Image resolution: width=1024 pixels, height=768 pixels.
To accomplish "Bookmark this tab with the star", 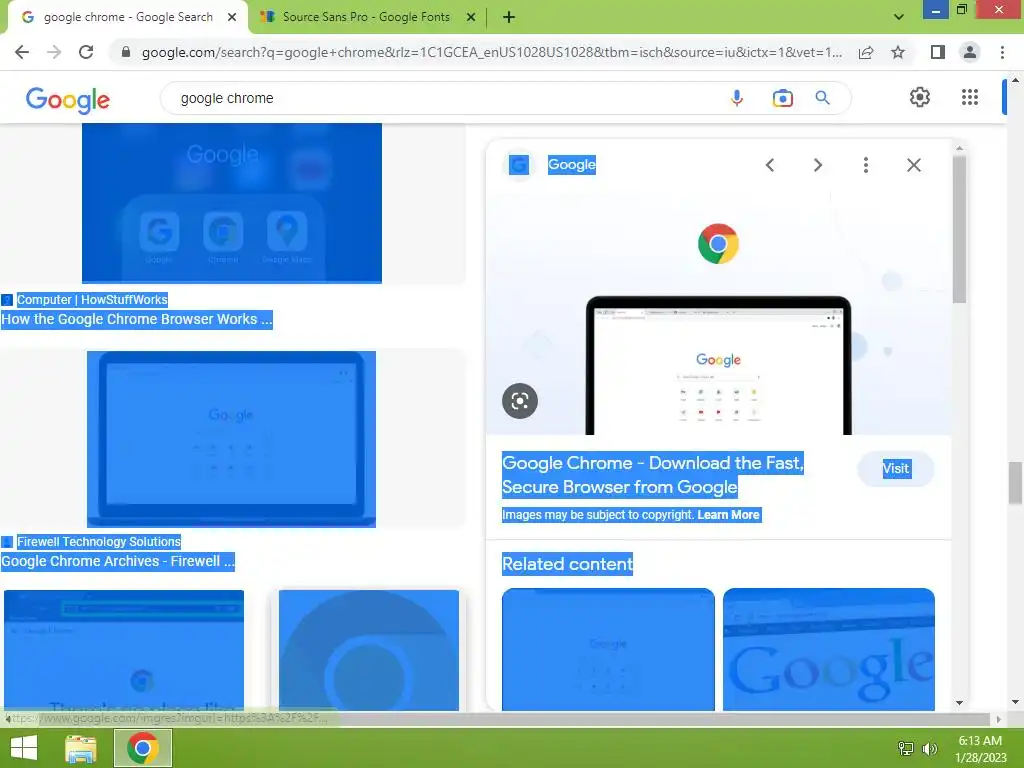I will click(898, 52).
